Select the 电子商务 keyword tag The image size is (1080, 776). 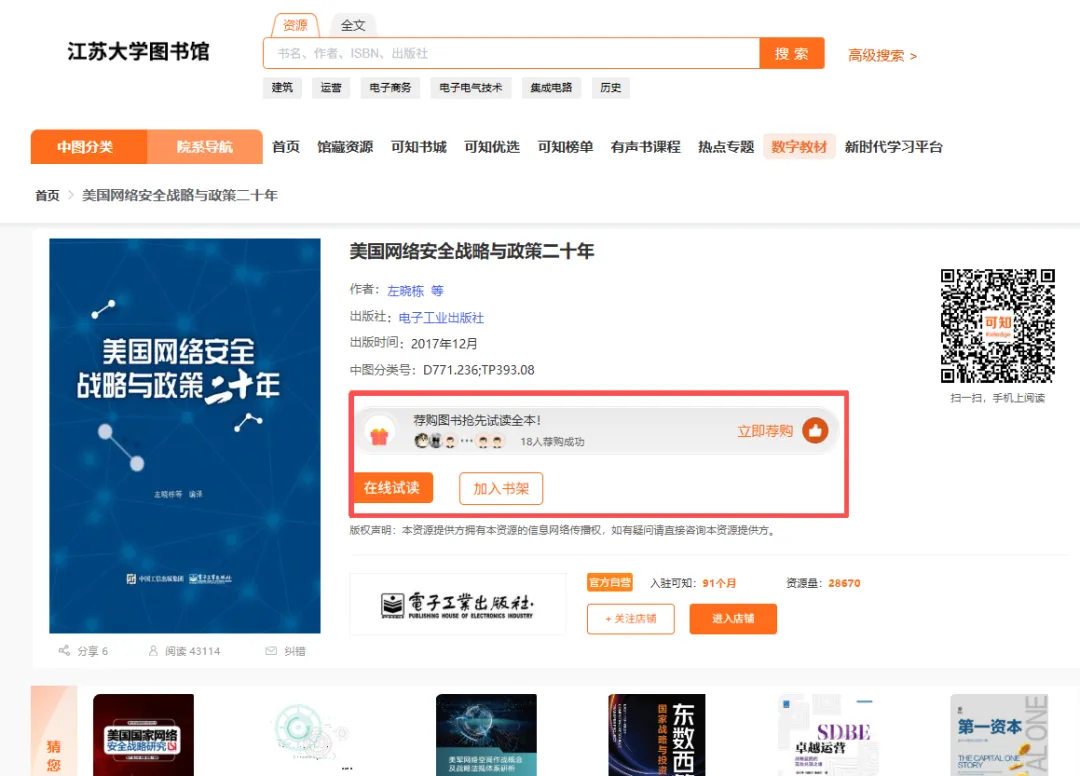390,87
